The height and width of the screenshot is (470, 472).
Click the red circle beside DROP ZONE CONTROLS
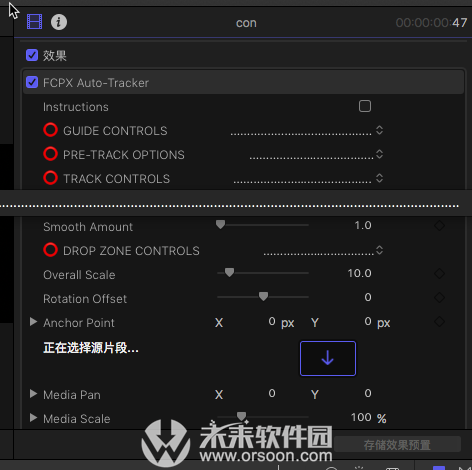(50, 250)
